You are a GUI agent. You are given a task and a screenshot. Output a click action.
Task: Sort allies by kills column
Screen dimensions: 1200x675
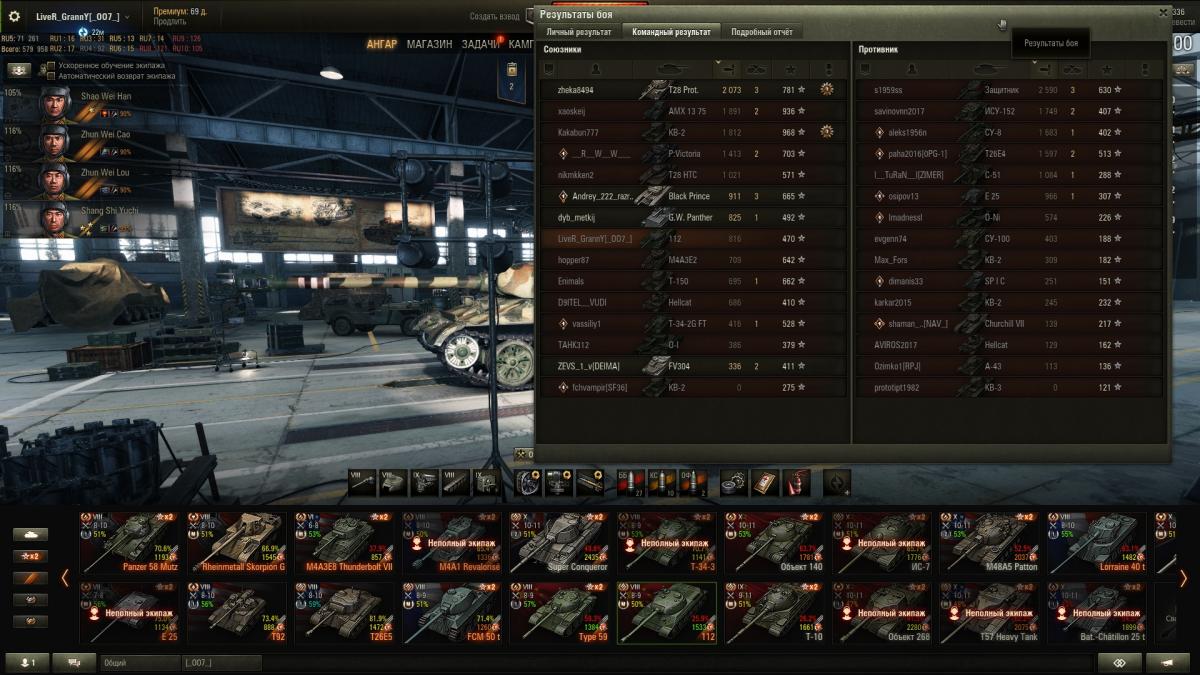coord(756,69)
